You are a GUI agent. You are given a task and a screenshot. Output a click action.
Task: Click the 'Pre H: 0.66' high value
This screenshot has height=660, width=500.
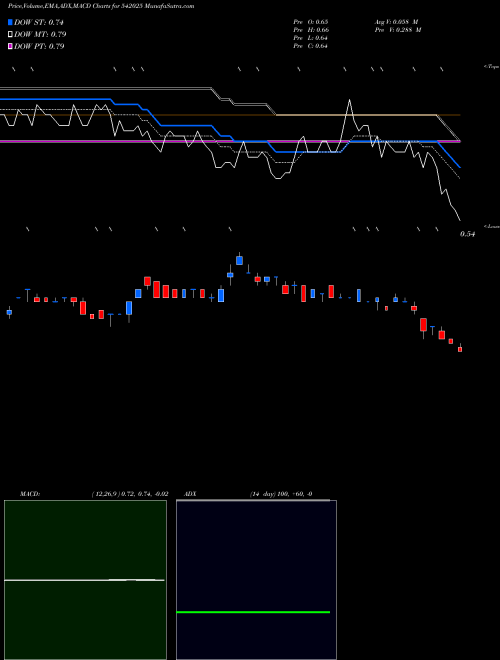[311, 30]
